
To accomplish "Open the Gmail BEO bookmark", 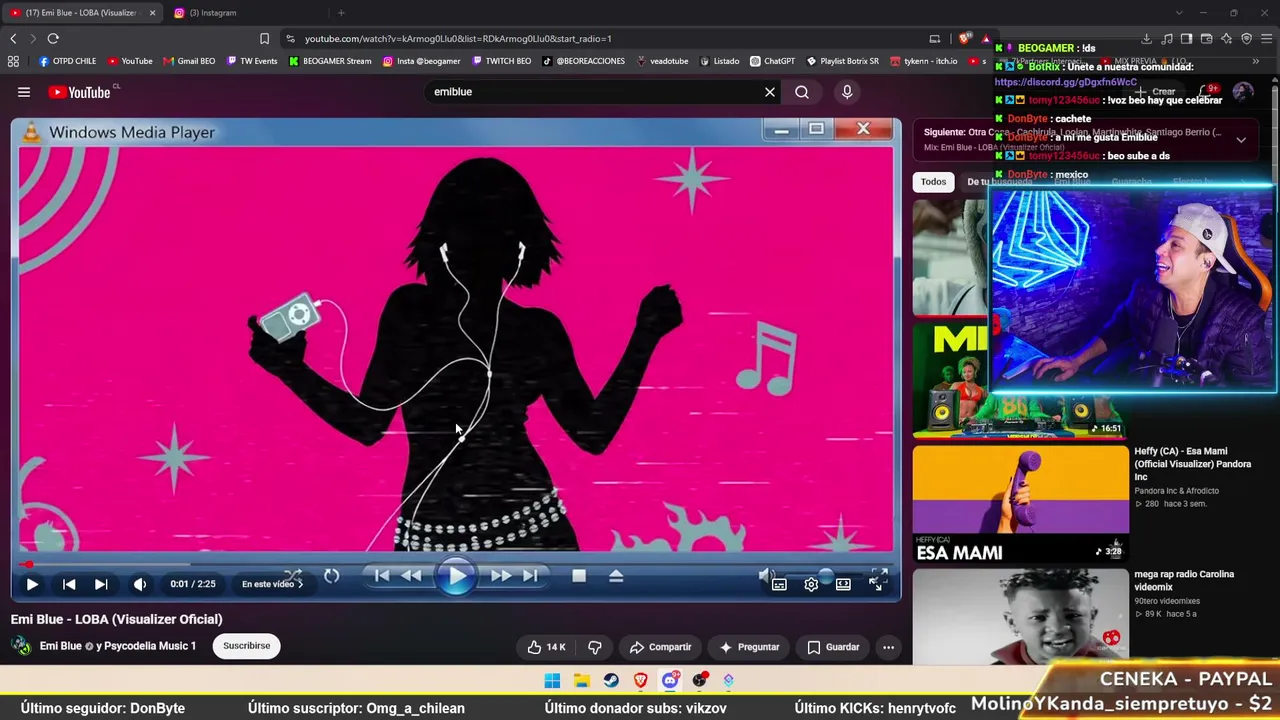I will [x=189, y=61].
